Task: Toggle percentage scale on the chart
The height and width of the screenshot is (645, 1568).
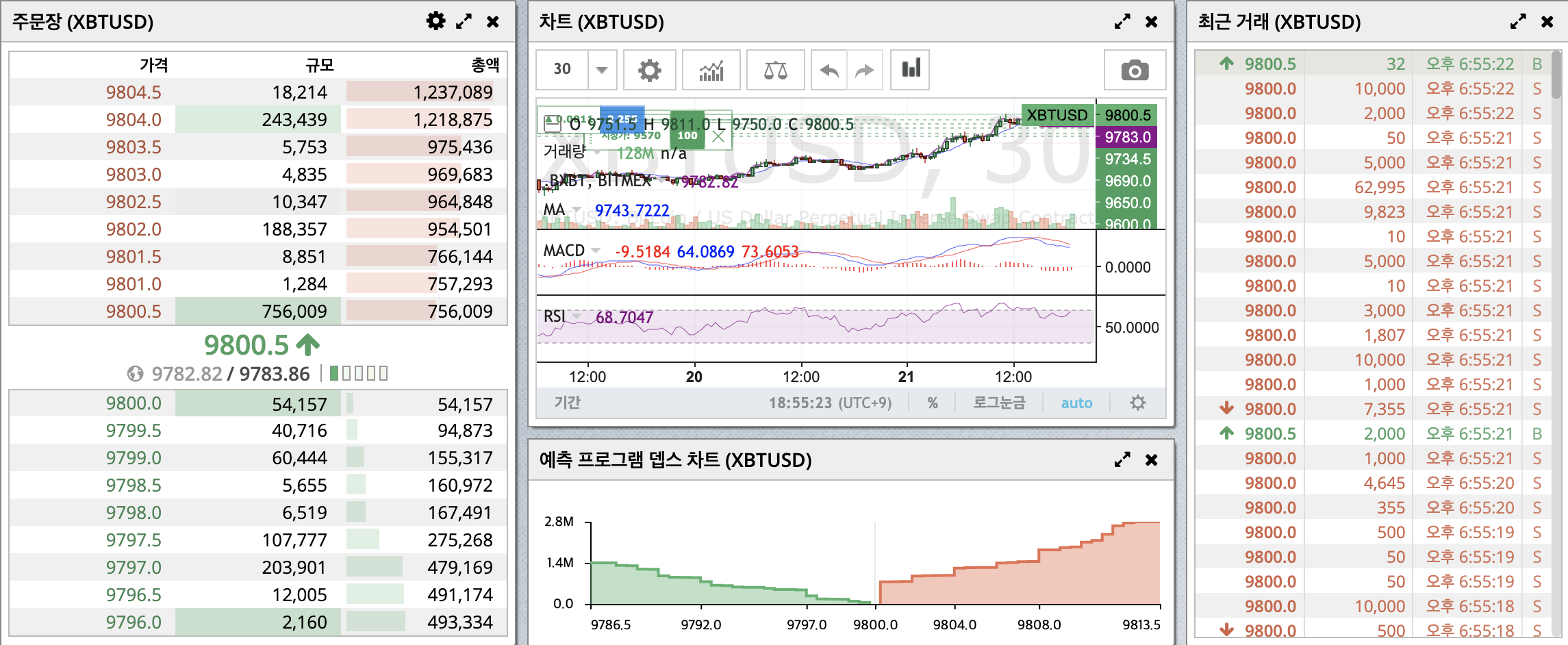Action: 933,403
